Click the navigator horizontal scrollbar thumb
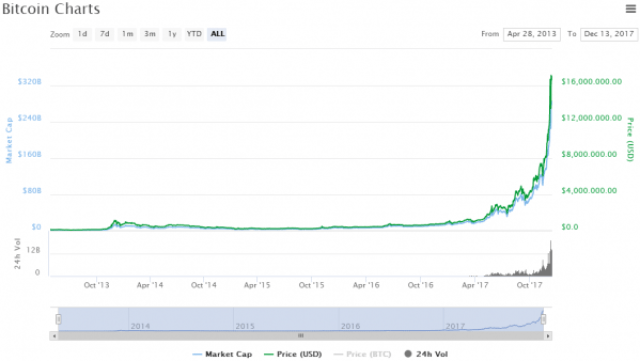 pos(301,336)
